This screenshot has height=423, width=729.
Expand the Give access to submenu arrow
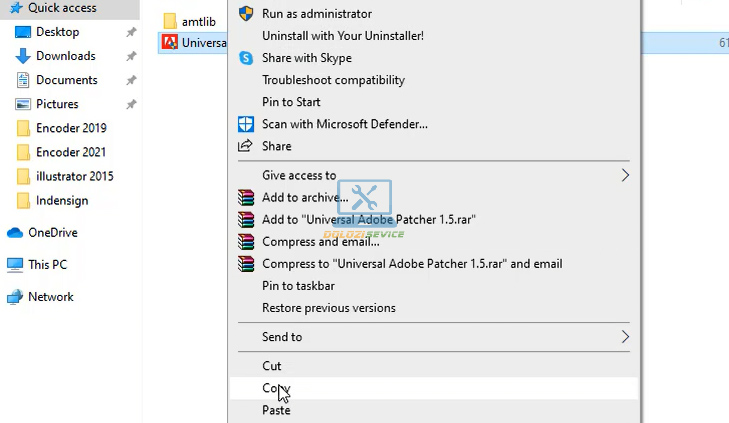[x=626, y=175]
